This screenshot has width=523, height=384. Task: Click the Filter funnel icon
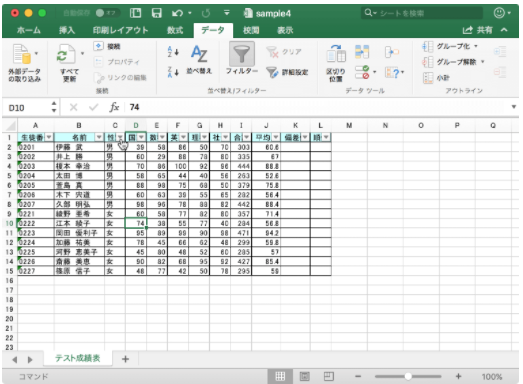(242, 54)
